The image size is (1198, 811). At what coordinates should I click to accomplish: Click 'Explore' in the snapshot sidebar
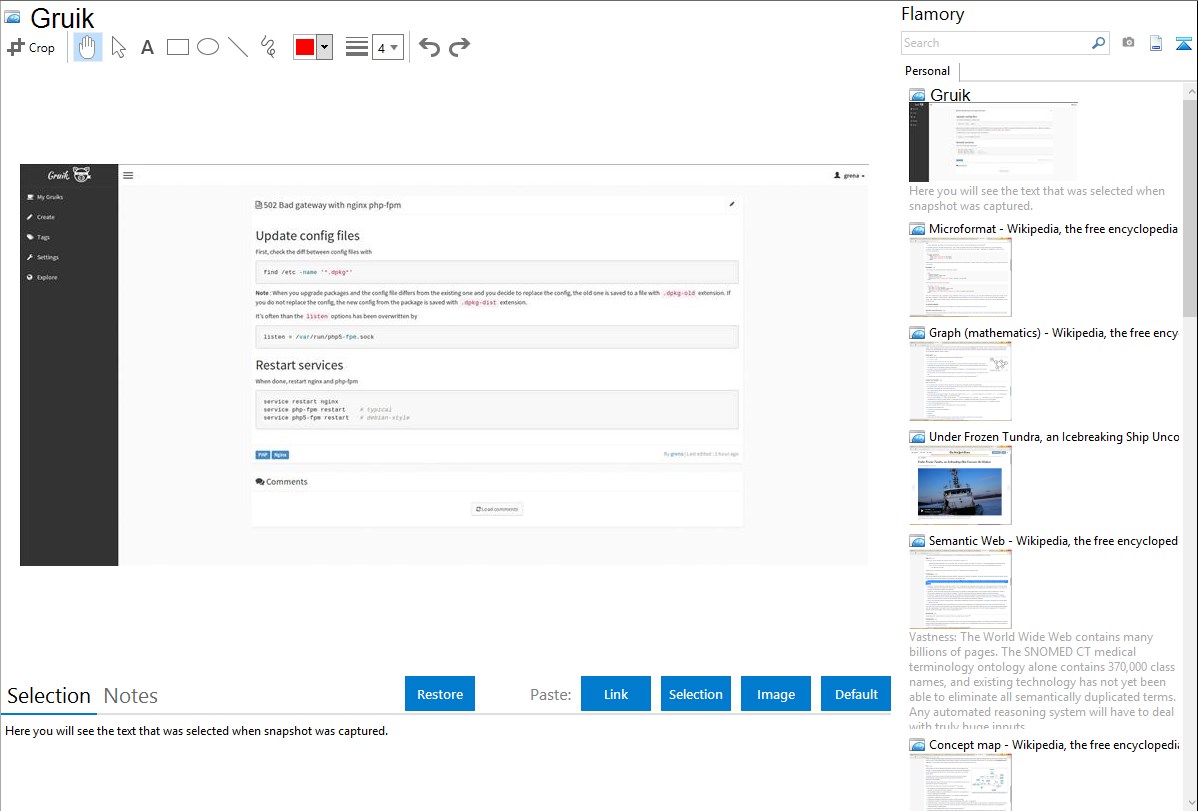point(42,277)
